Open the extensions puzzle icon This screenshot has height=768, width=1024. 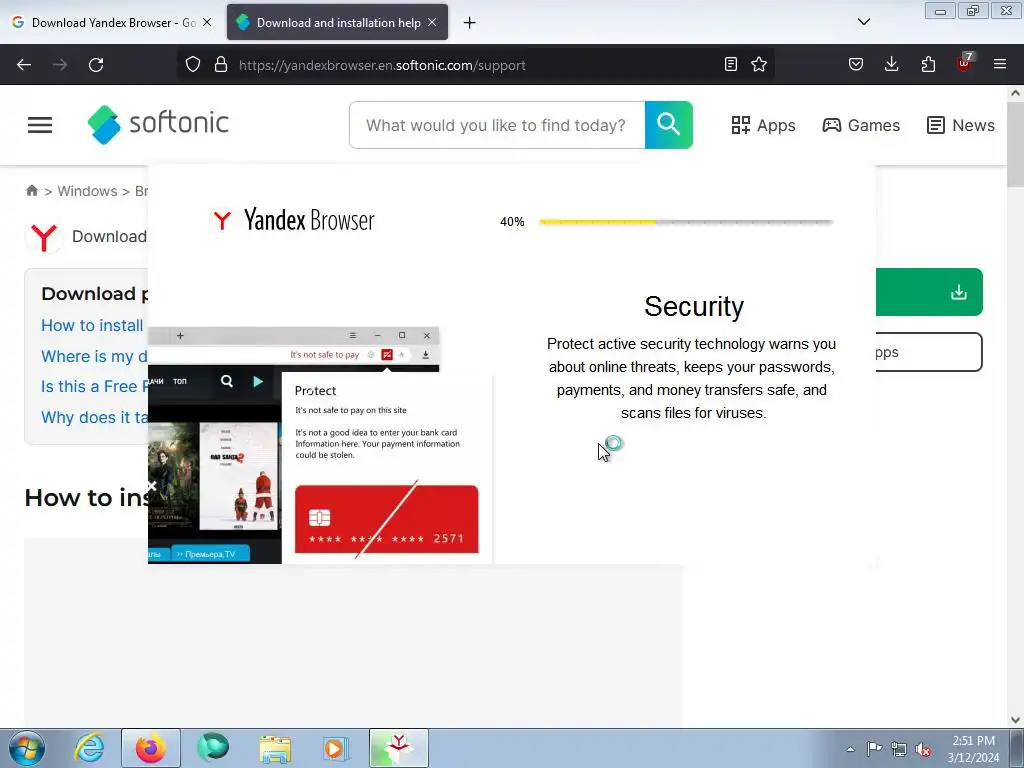coord(928,64)
